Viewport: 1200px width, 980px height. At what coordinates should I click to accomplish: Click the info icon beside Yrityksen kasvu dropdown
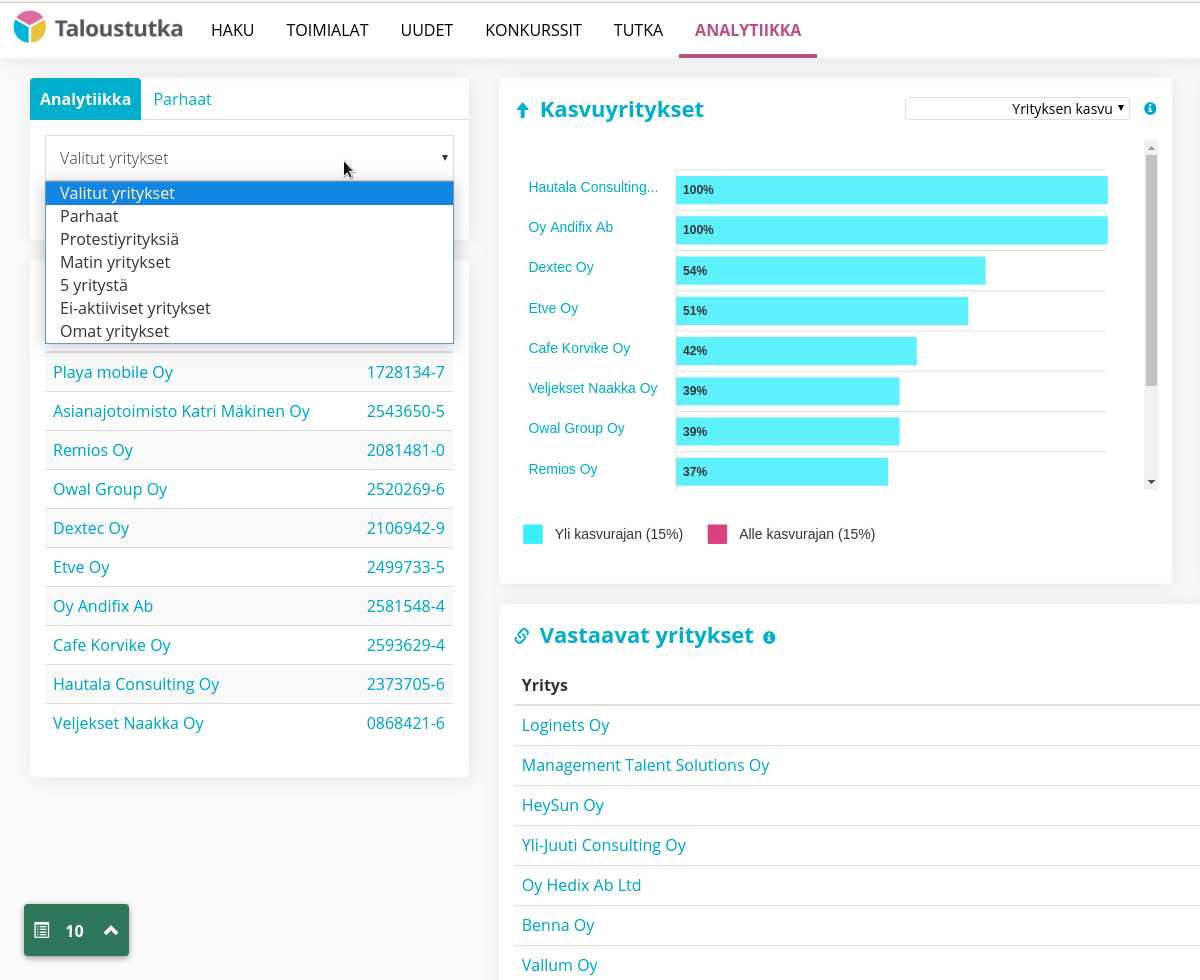pyautogui.click(x=1150, y=108)
